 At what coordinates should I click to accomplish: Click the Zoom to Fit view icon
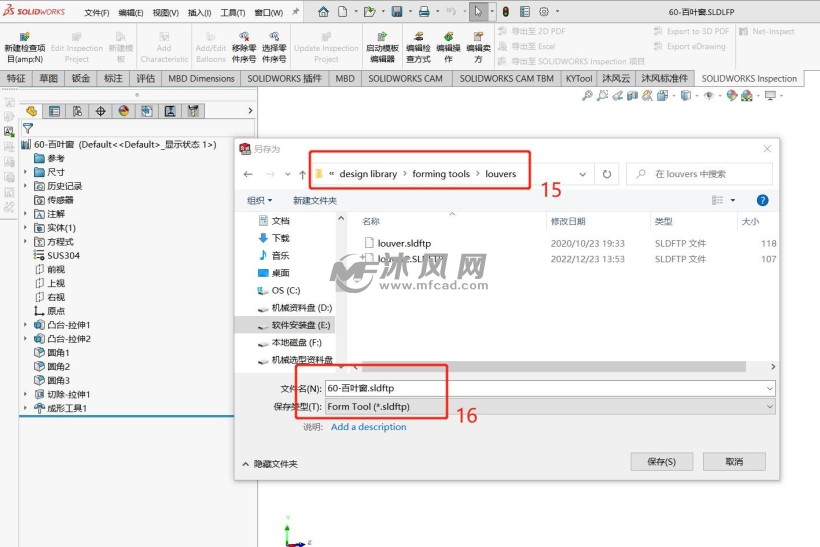pyautogui.click(x=587, y=96)
